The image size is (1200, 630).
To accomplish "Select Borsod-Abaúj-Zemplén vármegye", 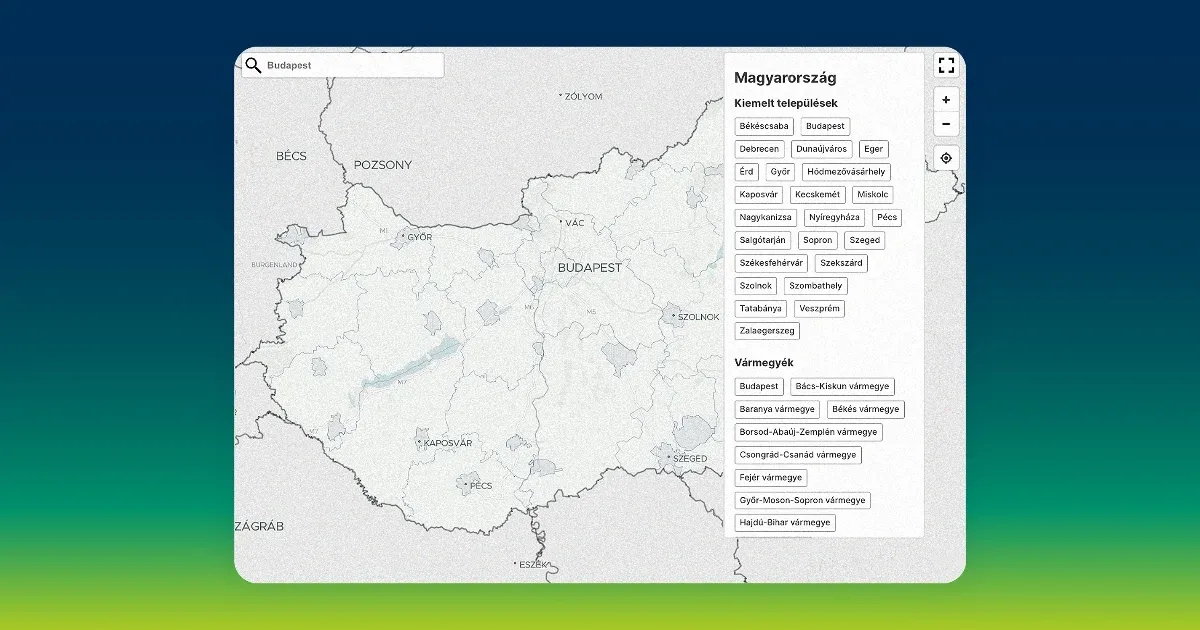I will click(x=808, y=432).
